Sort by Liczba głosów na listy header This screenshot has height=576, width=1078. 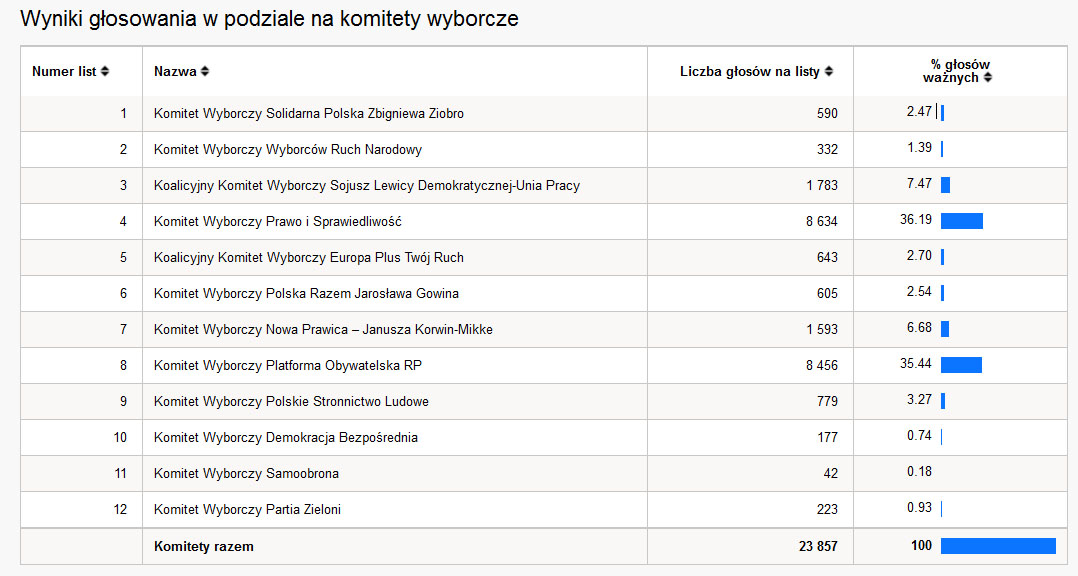click(749, 72)
